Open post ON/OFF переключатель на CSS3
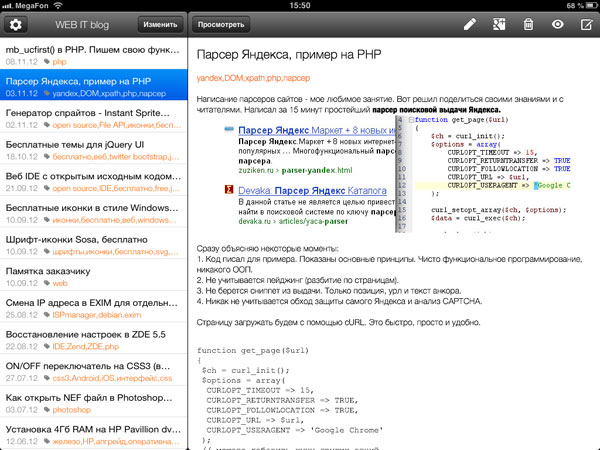Image resolution: width=600 pixels, height=450 pixels. [94, 370]
